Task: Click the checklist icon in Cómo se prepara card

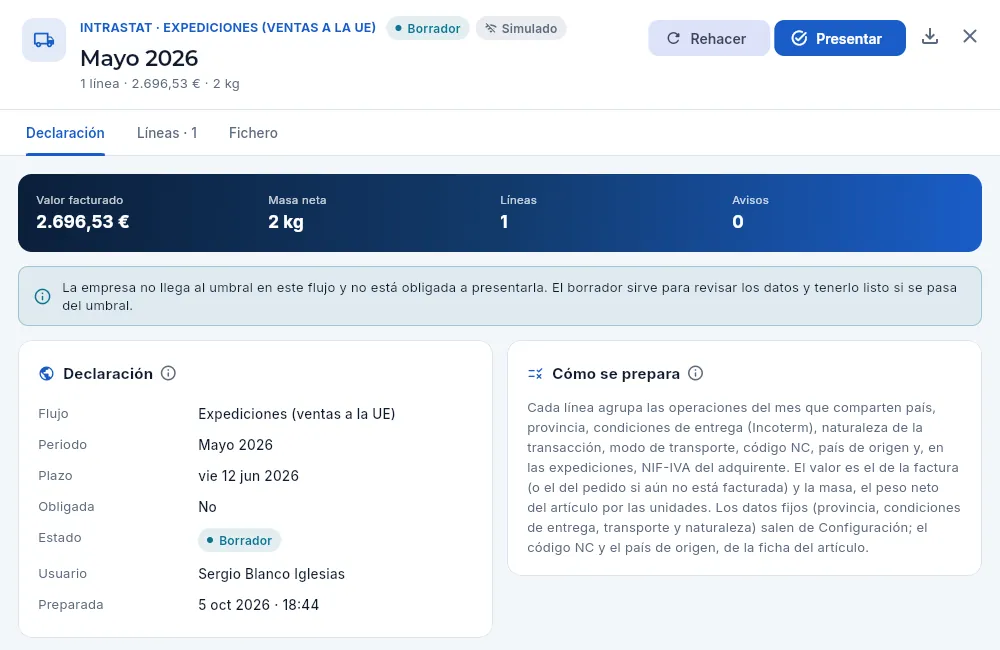Action: pyautogui.click(x=535, y=374)
